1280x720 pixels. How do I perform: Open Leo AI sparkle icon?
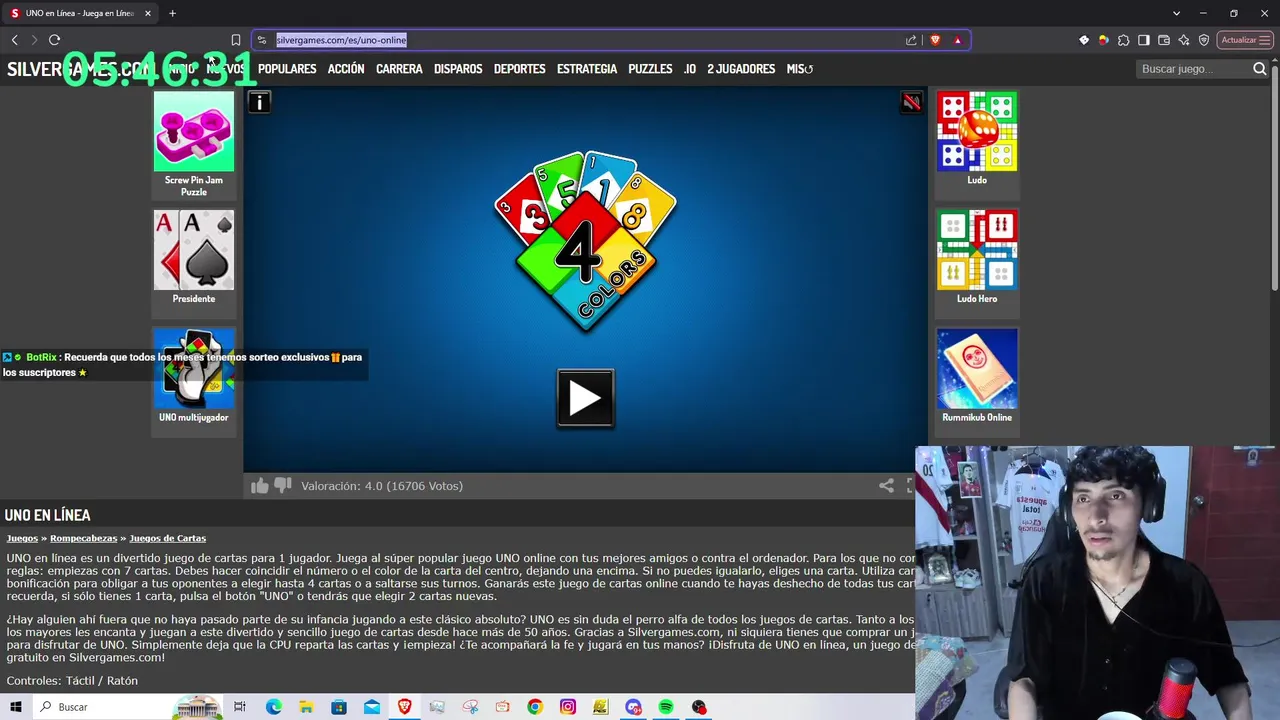[x=1184, y=40]
